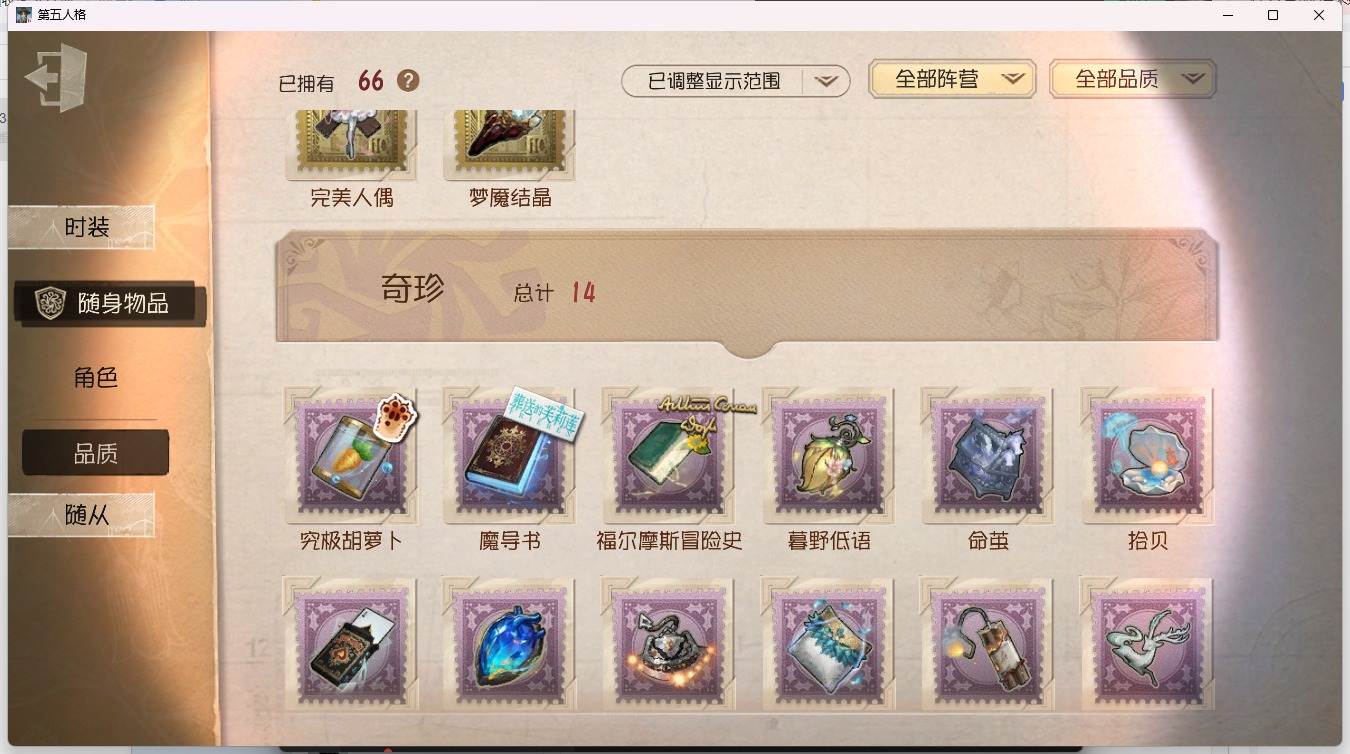The width and height of the screenshot is (1350, 754).
Task: Click the exit door icon
Action: click(55, 77)
